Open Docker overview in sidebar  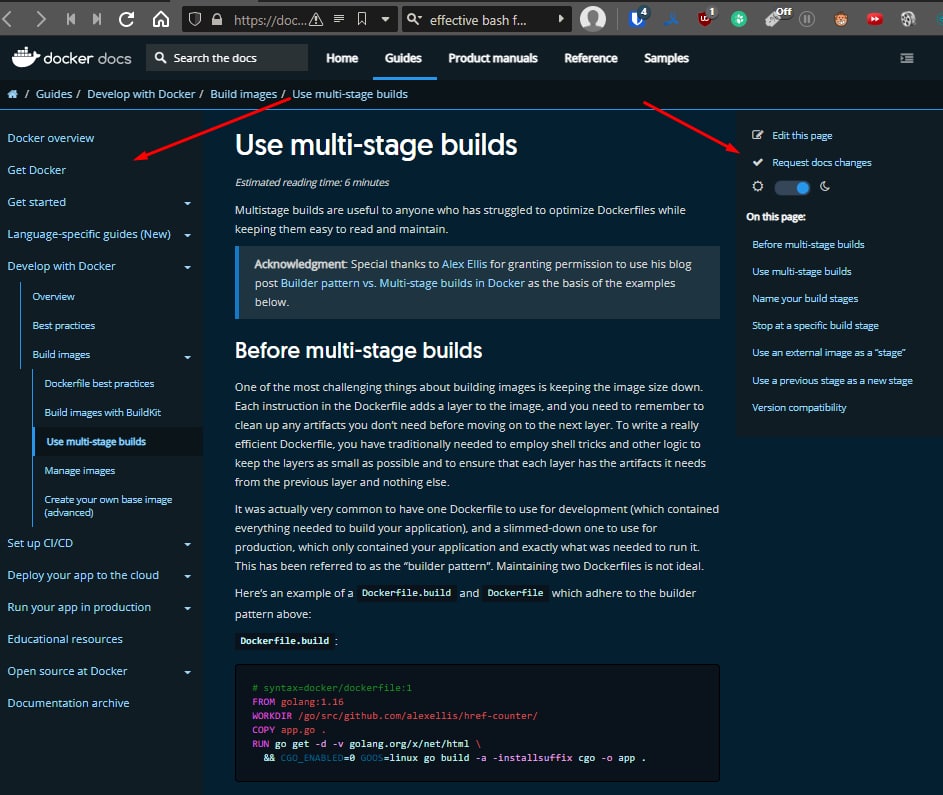click(x=51, y=138)
